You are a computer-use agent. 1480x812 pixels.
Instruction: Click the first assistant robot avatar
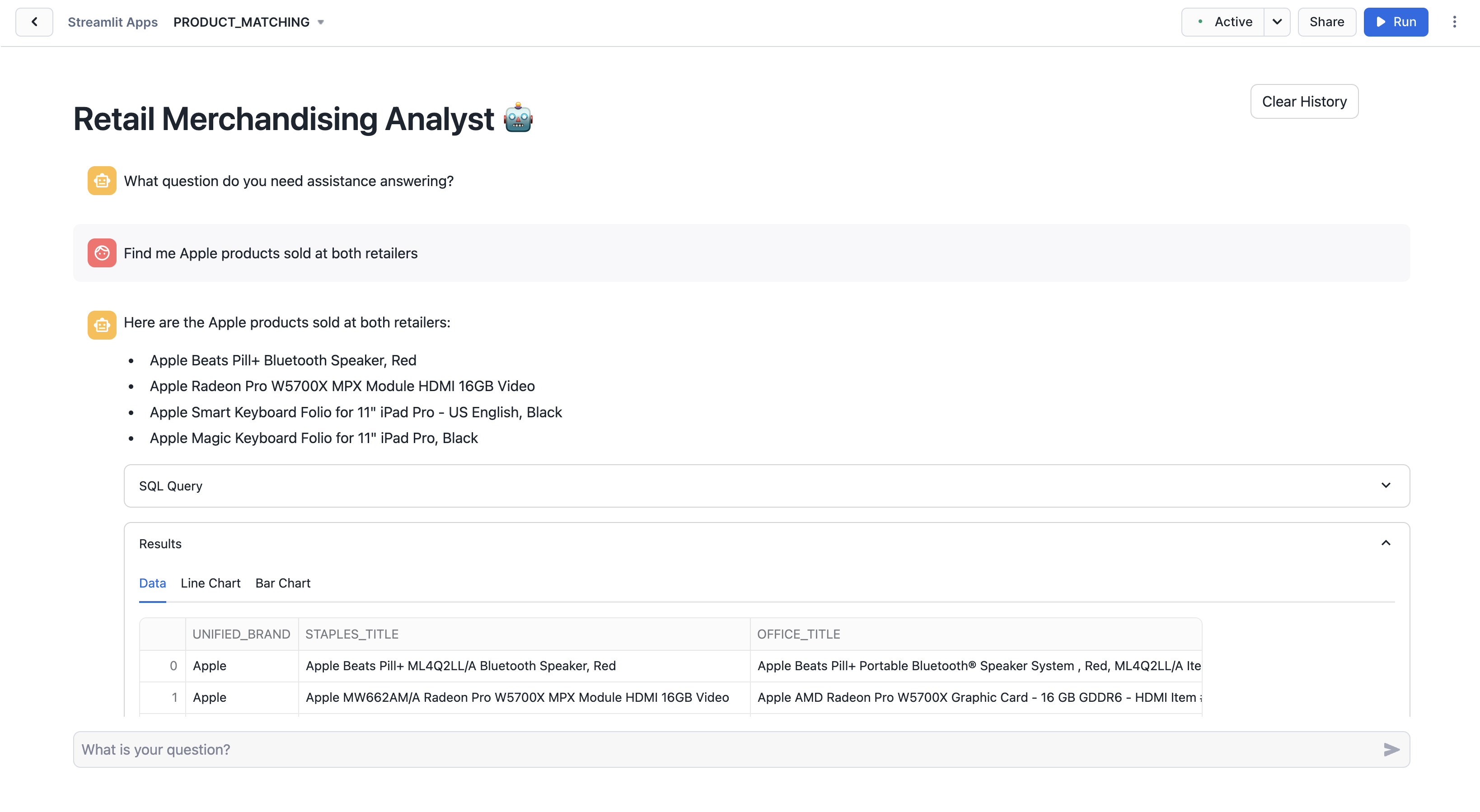click(102, 181)
